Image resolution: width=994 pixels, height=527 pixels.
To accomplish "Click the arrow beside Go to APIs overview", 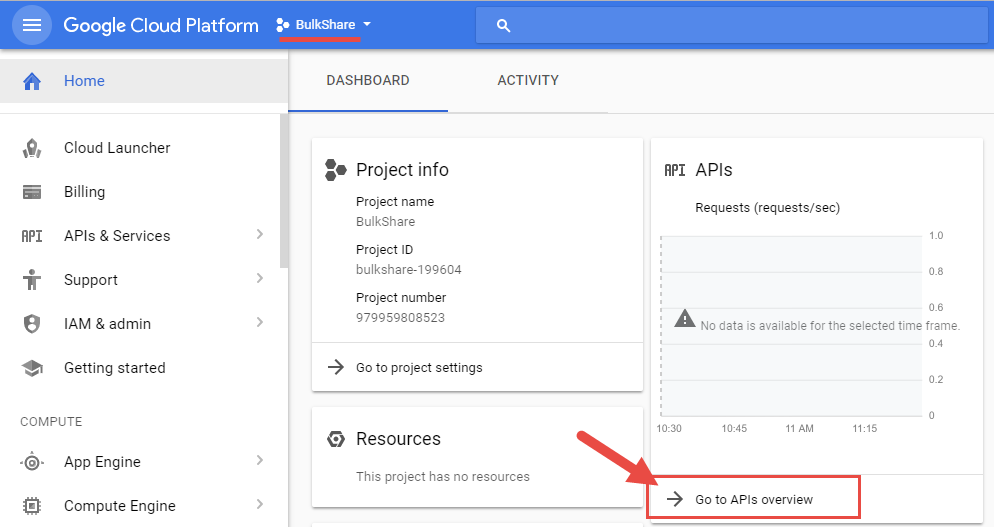I will click(674, 499).
